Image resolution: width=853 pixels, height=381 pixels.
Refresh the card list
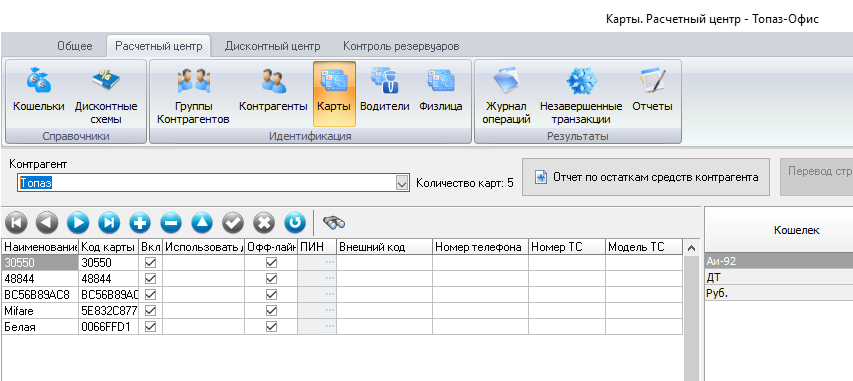click(295, 222)
